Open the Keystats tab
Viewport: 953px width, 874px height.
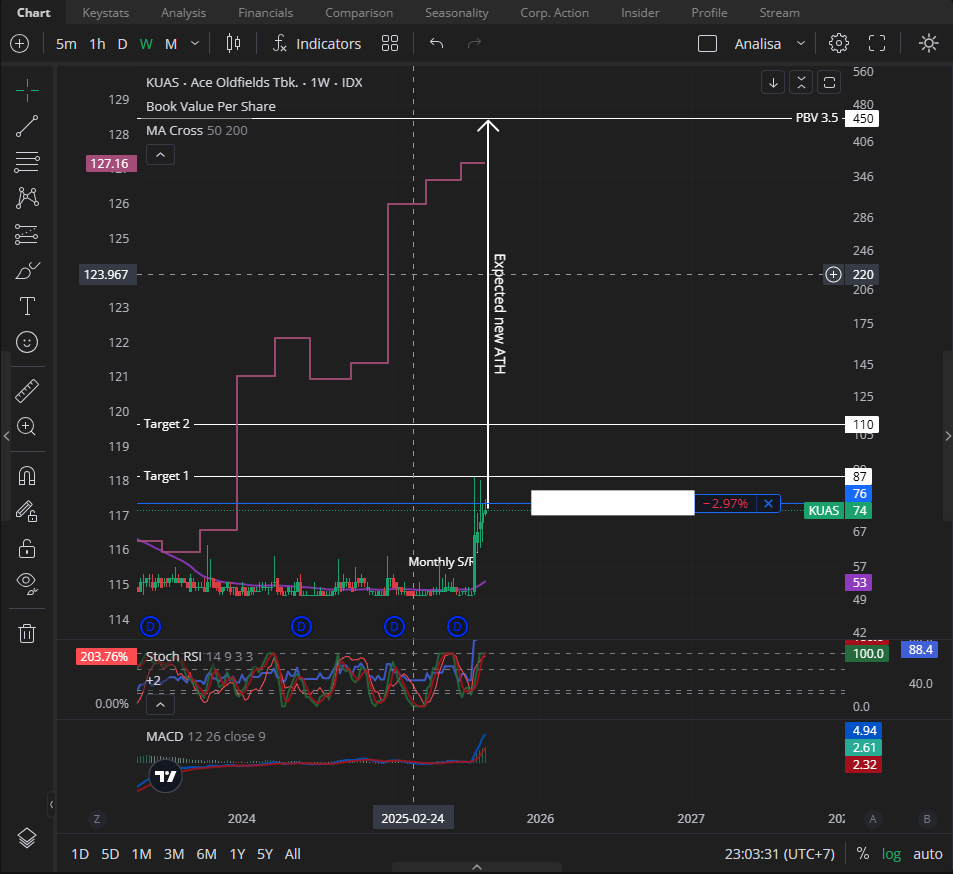105,13
